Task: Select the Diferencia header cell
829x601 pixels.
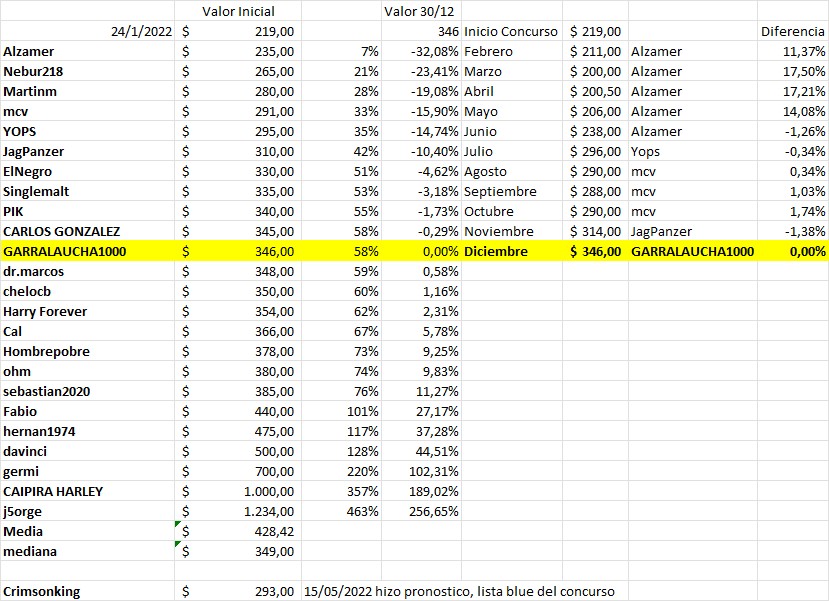Action: coord(789,31)
